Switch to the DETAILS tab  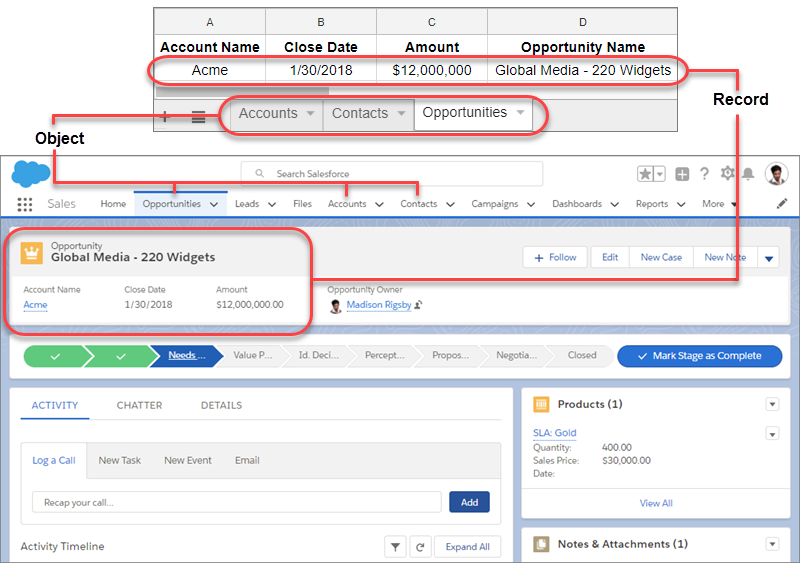(221, 405)
